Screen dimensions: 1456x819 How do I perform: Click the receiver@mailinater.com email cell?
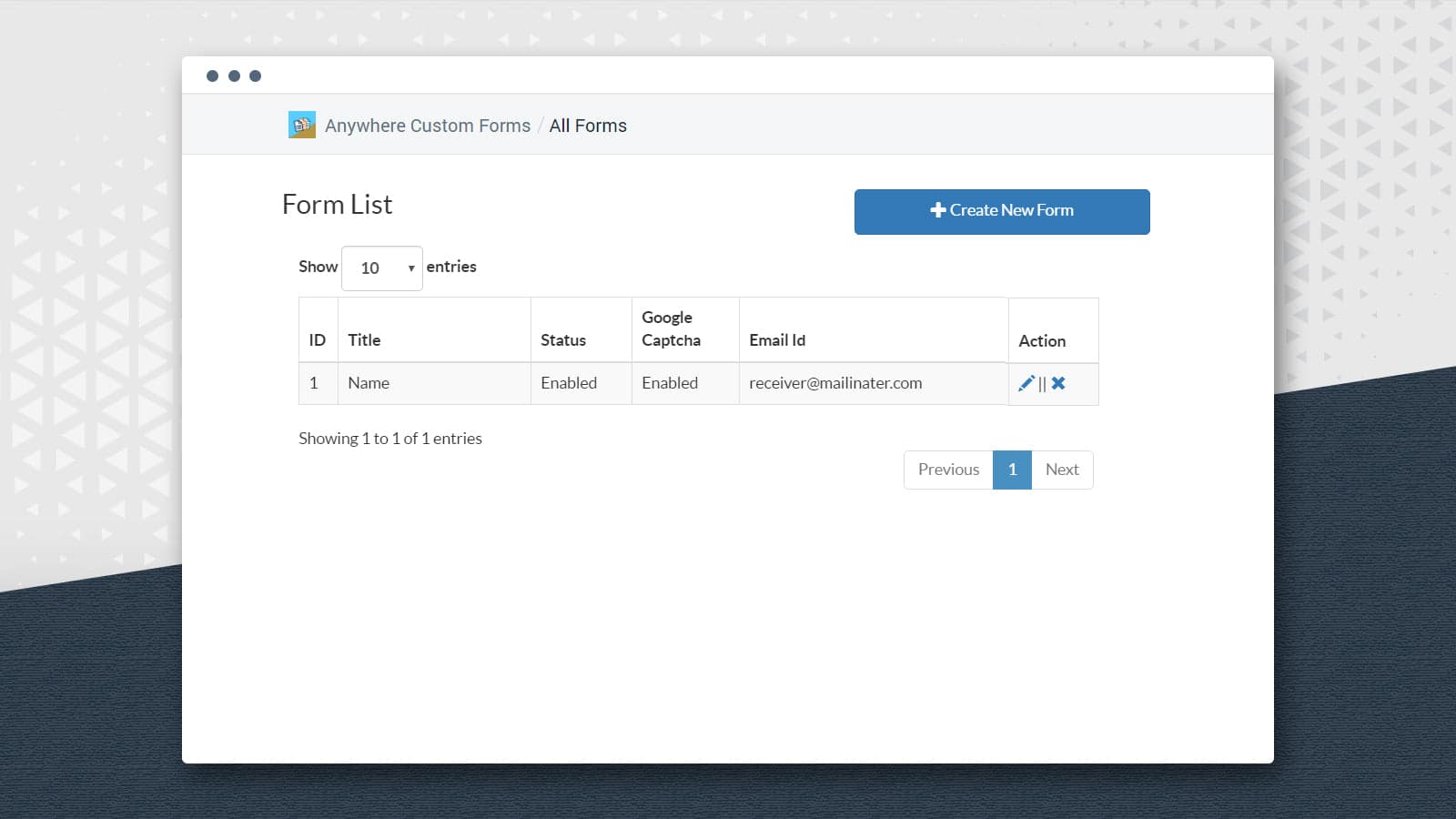tap(835, 383)
